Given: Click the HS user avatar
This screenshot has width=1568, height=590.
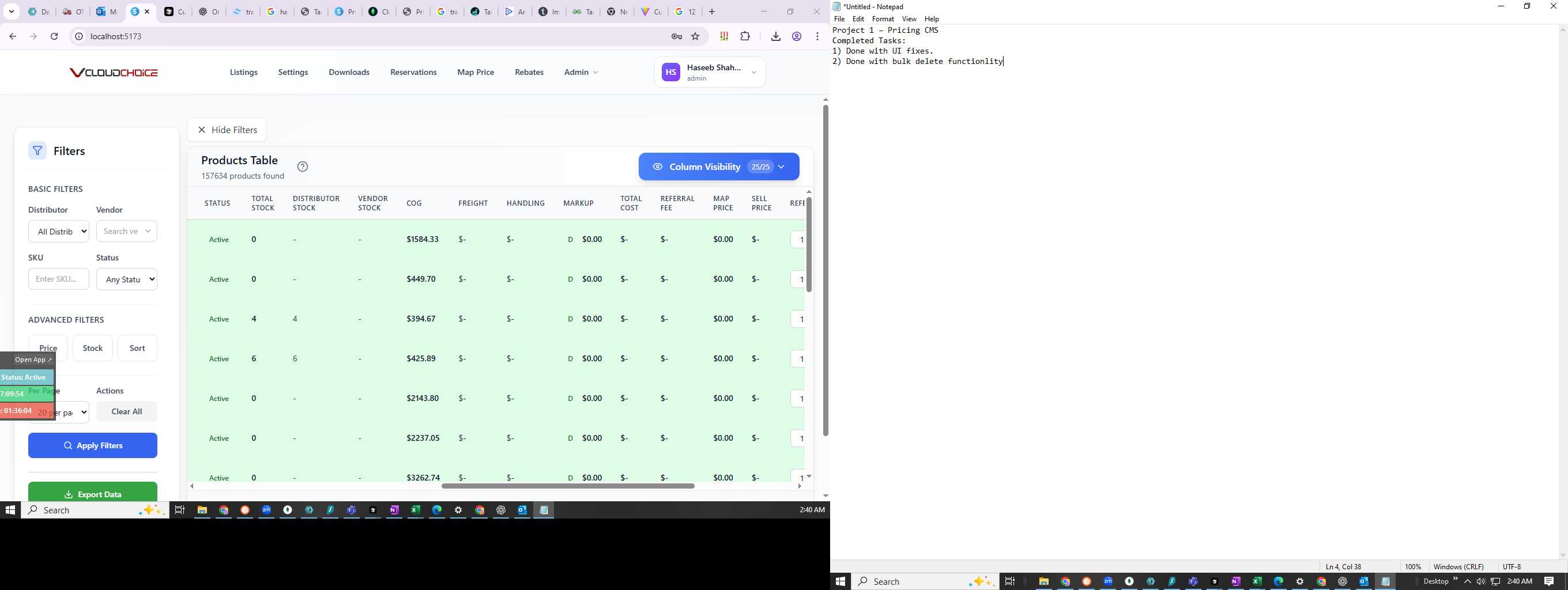Looking at the screenshot, I should (x=671, y=73).
